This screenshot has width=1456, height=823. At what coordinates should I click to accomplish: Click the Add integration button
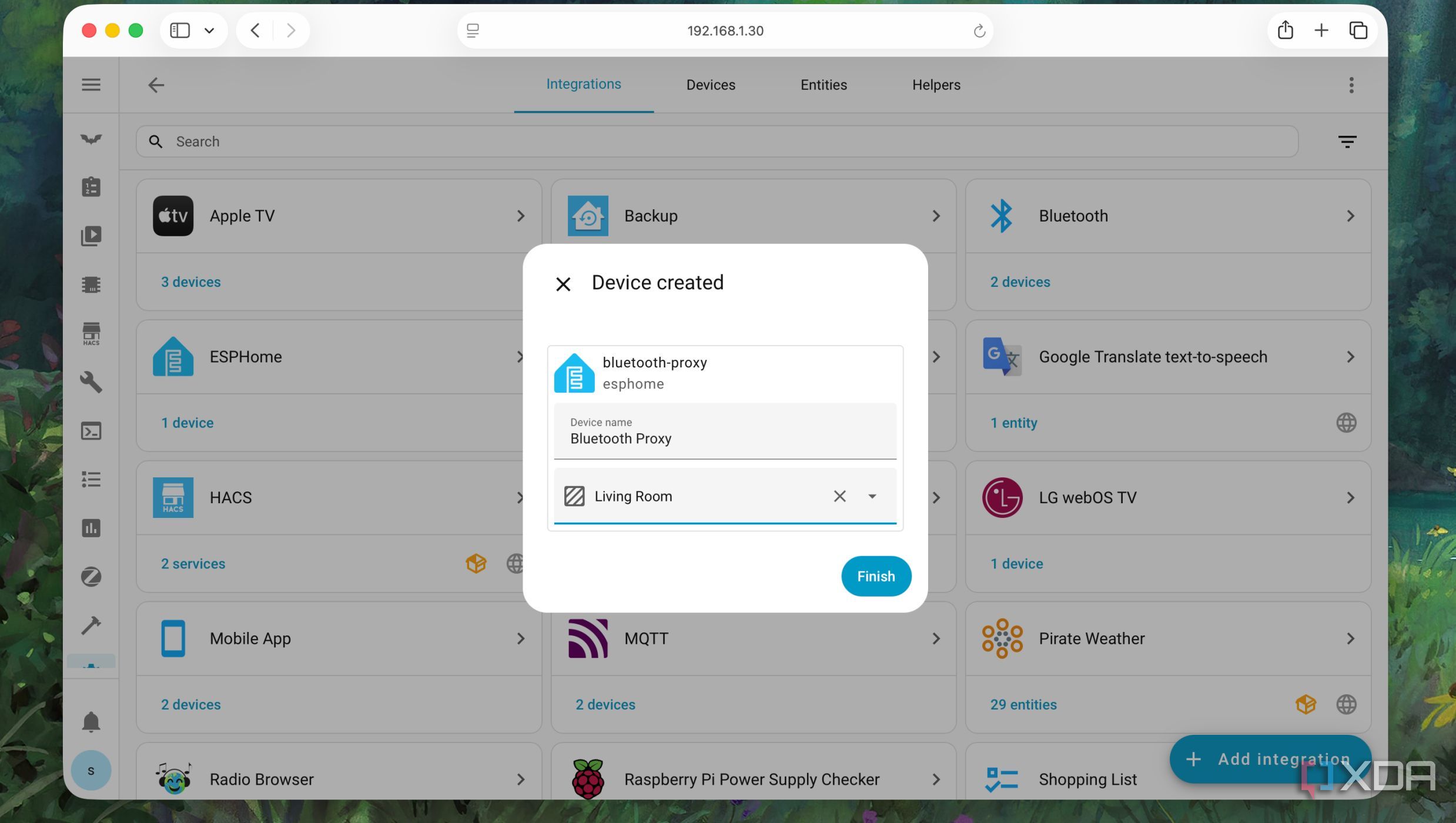(1270, 759)
